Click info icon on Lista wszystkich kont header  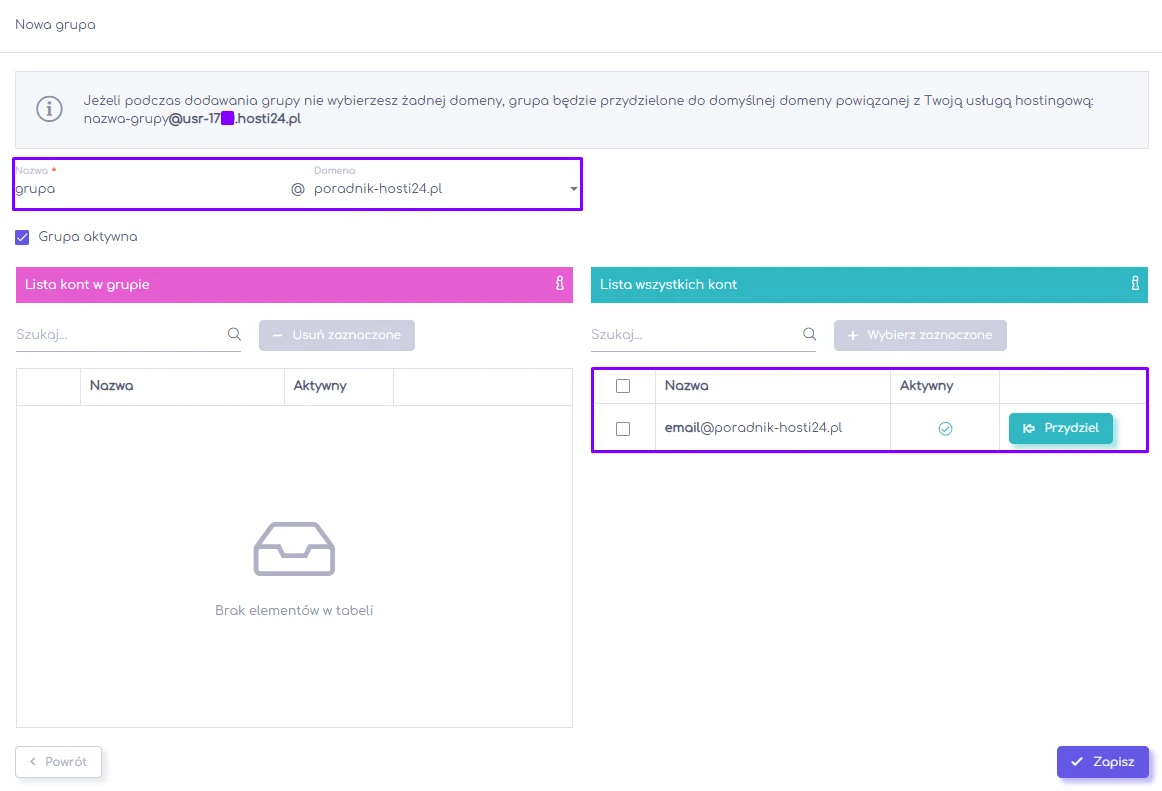1135,284
